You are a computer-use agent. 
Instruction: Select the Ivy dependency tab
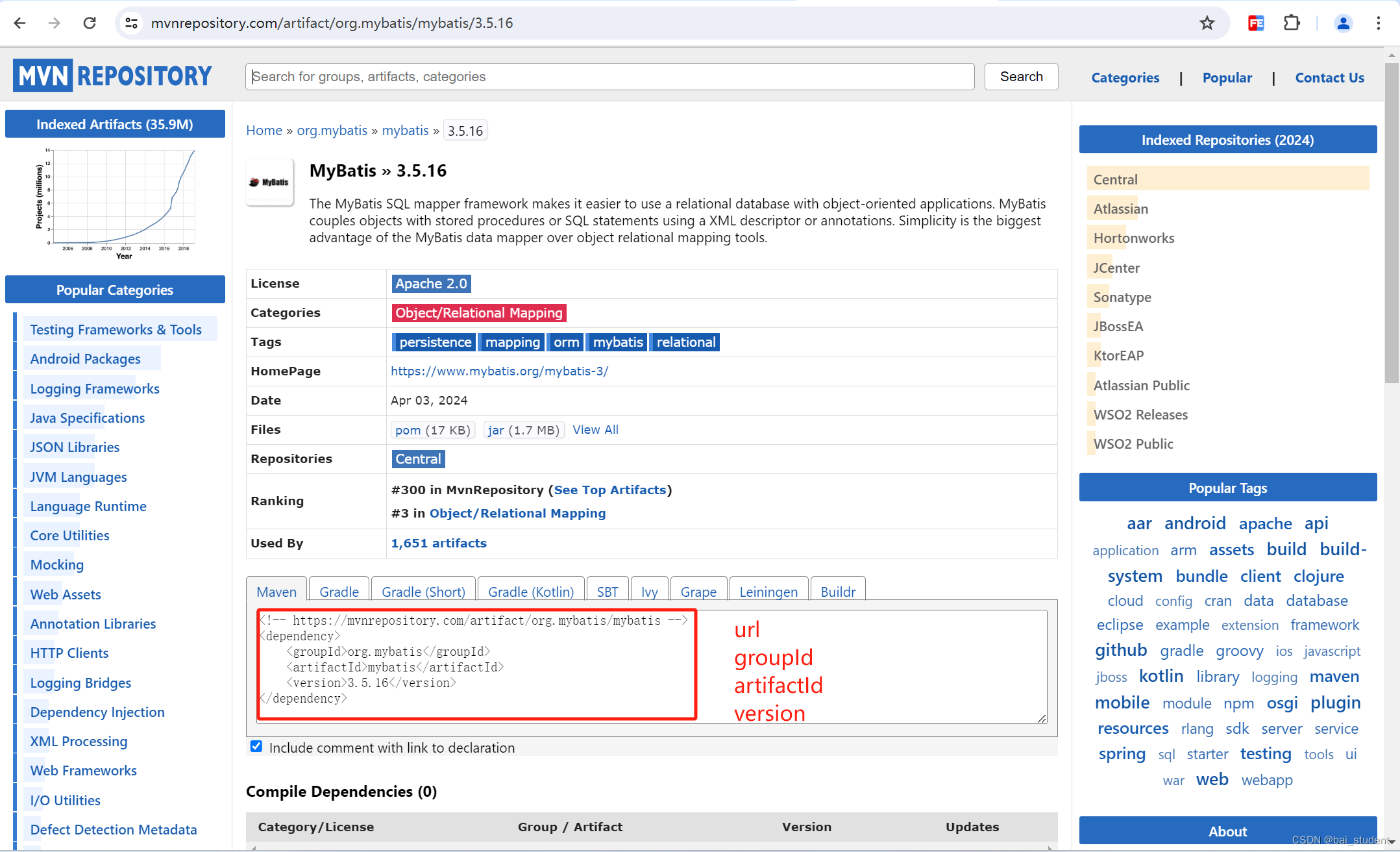point(649,592)
